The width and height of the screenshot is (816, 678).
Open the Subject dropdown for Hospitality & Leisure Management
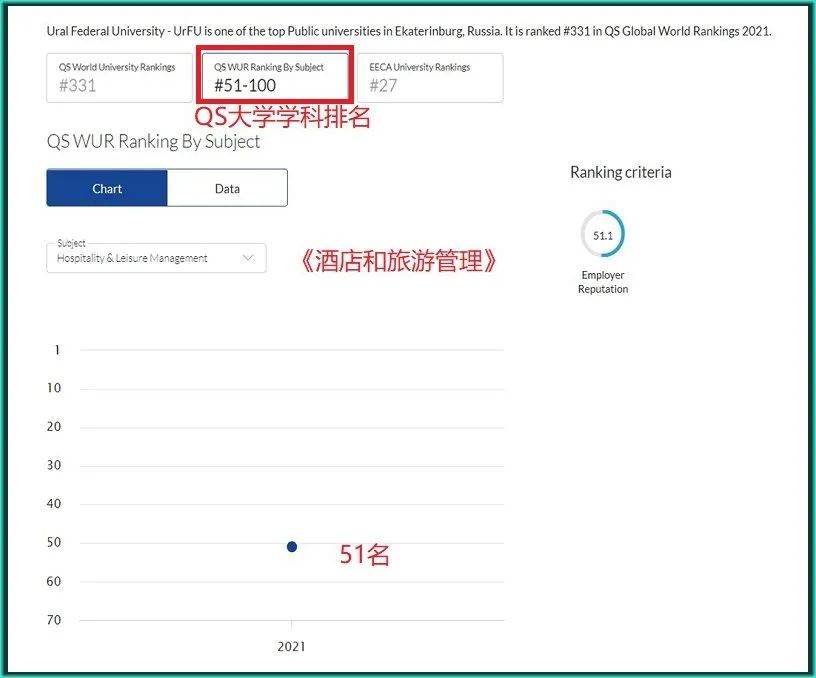tap(156, 258)
